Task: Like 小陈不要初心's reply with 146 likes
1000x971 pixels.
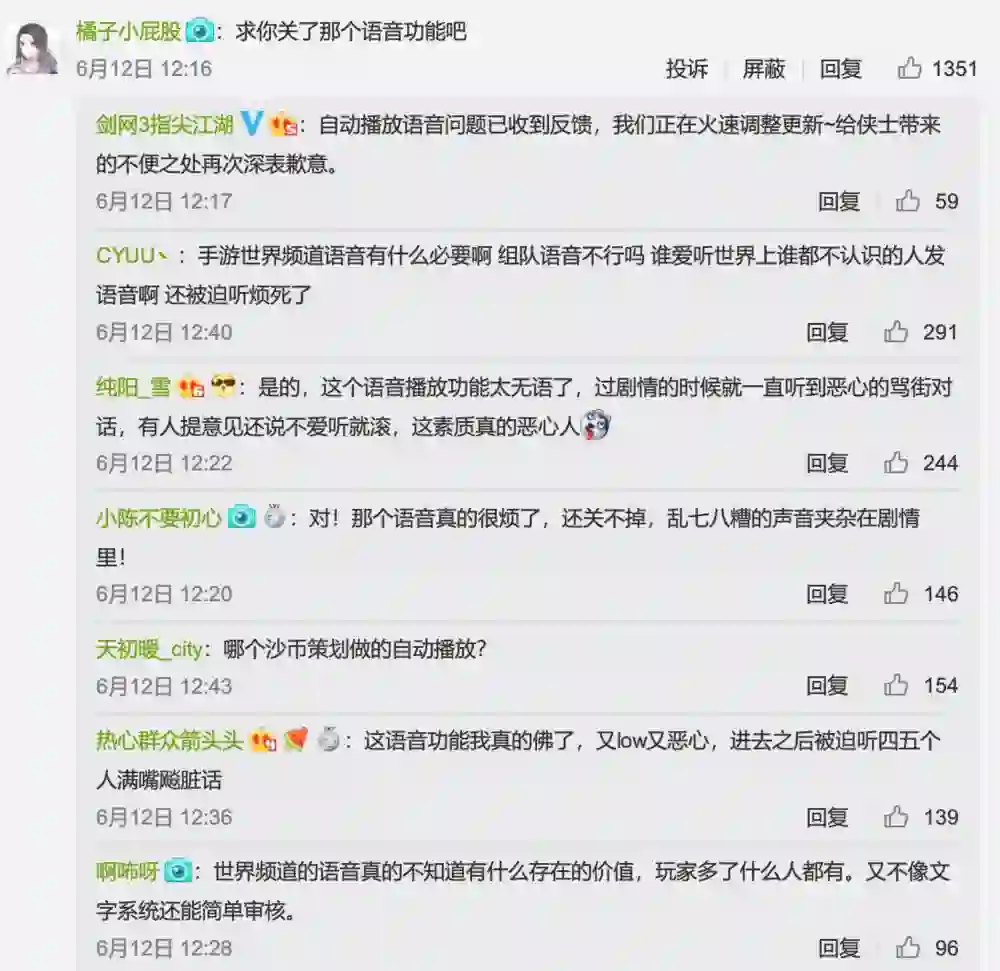Action: click(896, 593)
